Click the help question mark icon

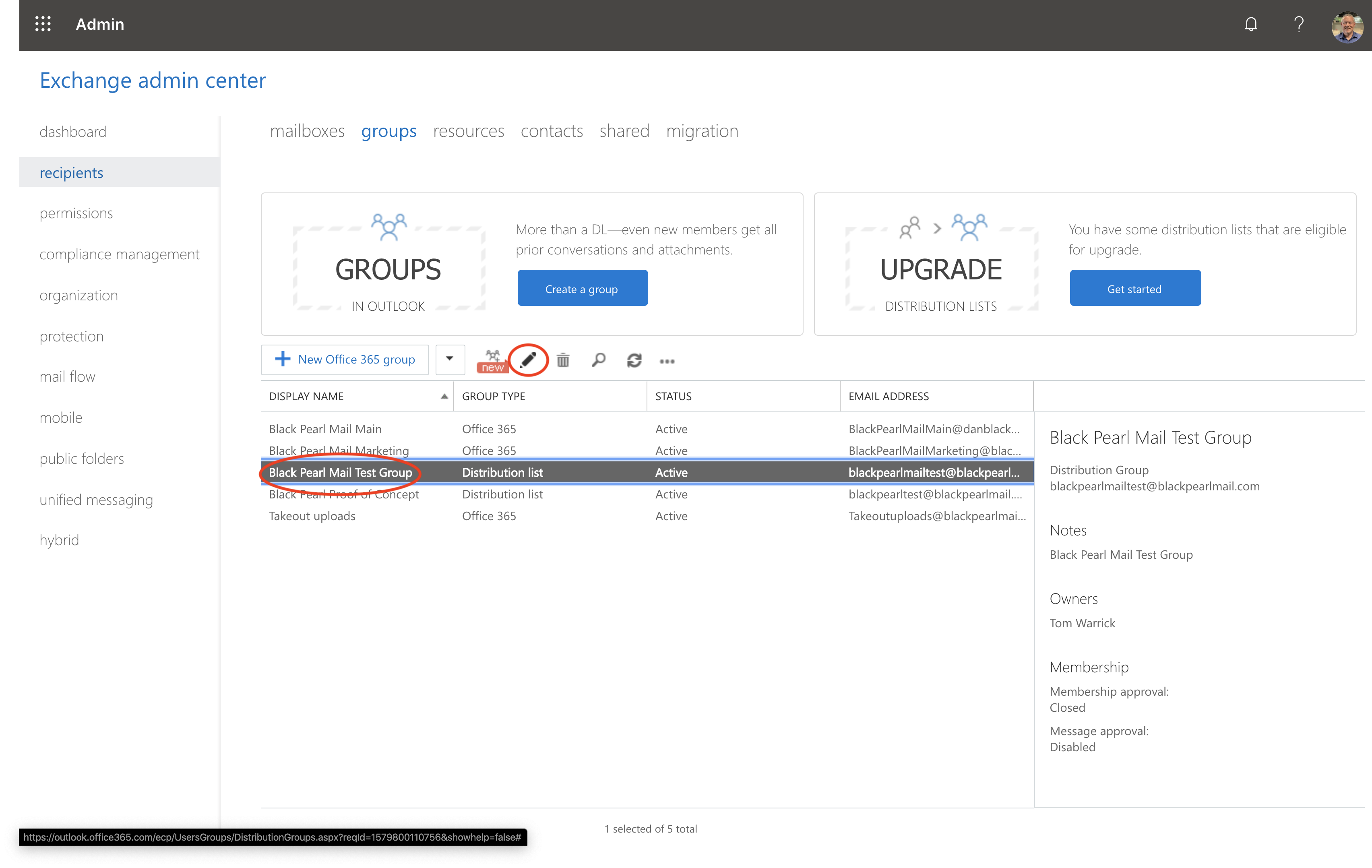point(1298,24)
